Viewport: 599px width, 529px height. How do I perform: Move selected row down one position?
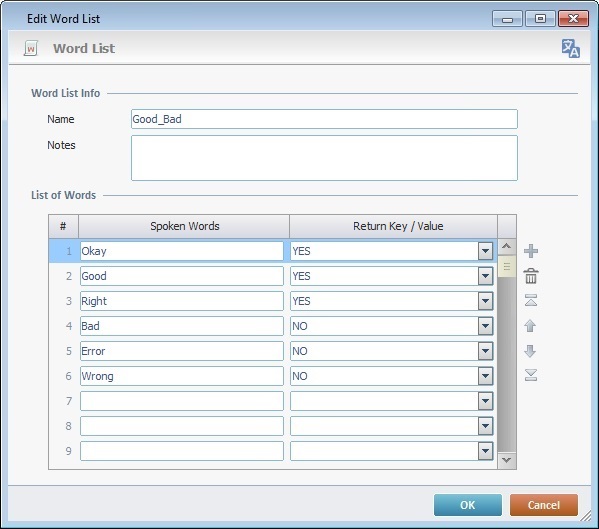tap(530, 351)
